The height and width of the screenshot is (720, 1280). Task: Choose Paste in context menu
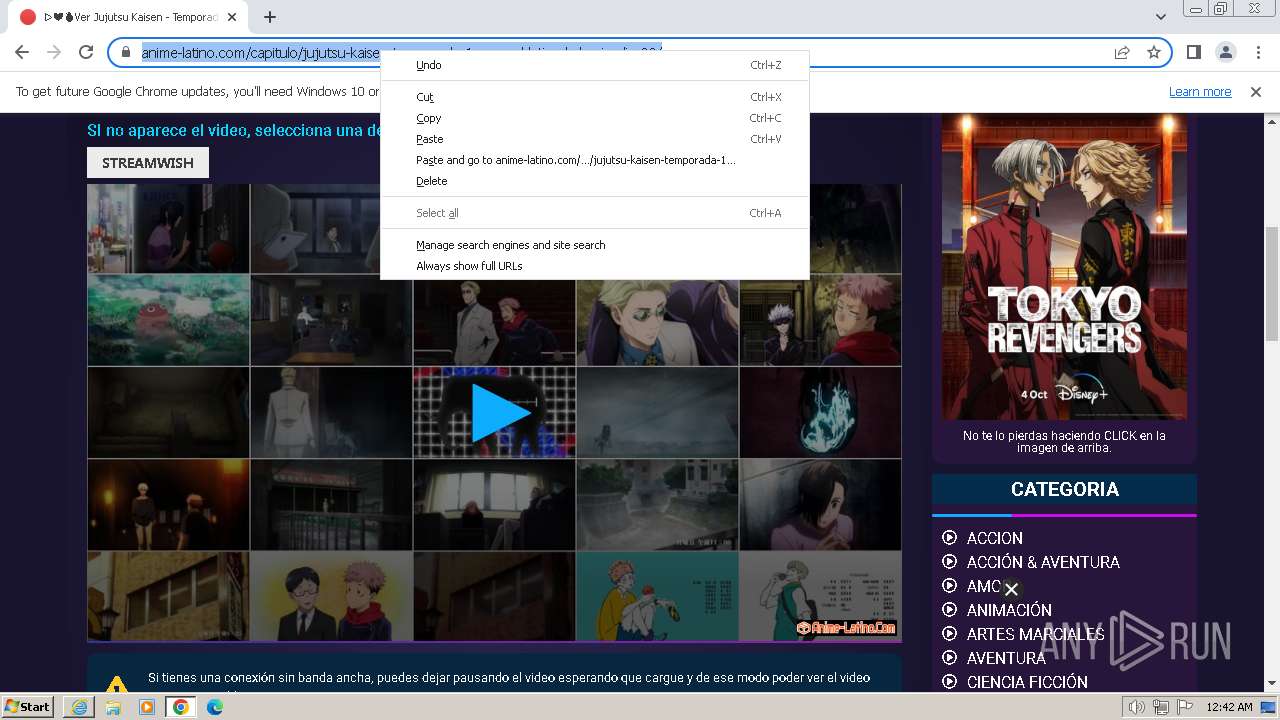[595, 139]
